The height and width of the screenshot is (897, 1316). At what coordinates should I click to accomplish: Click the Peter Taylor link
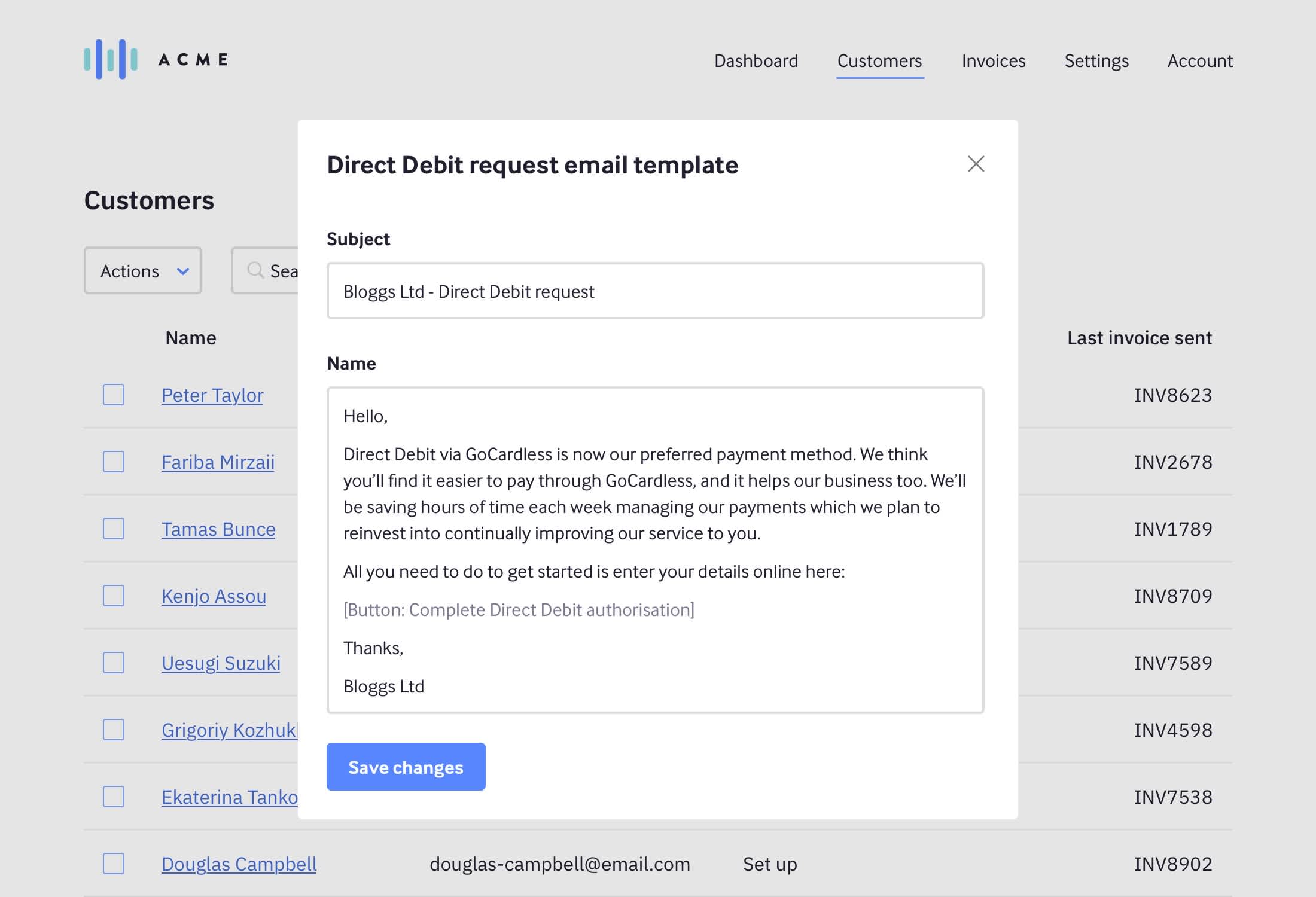(x=212, y=395)
